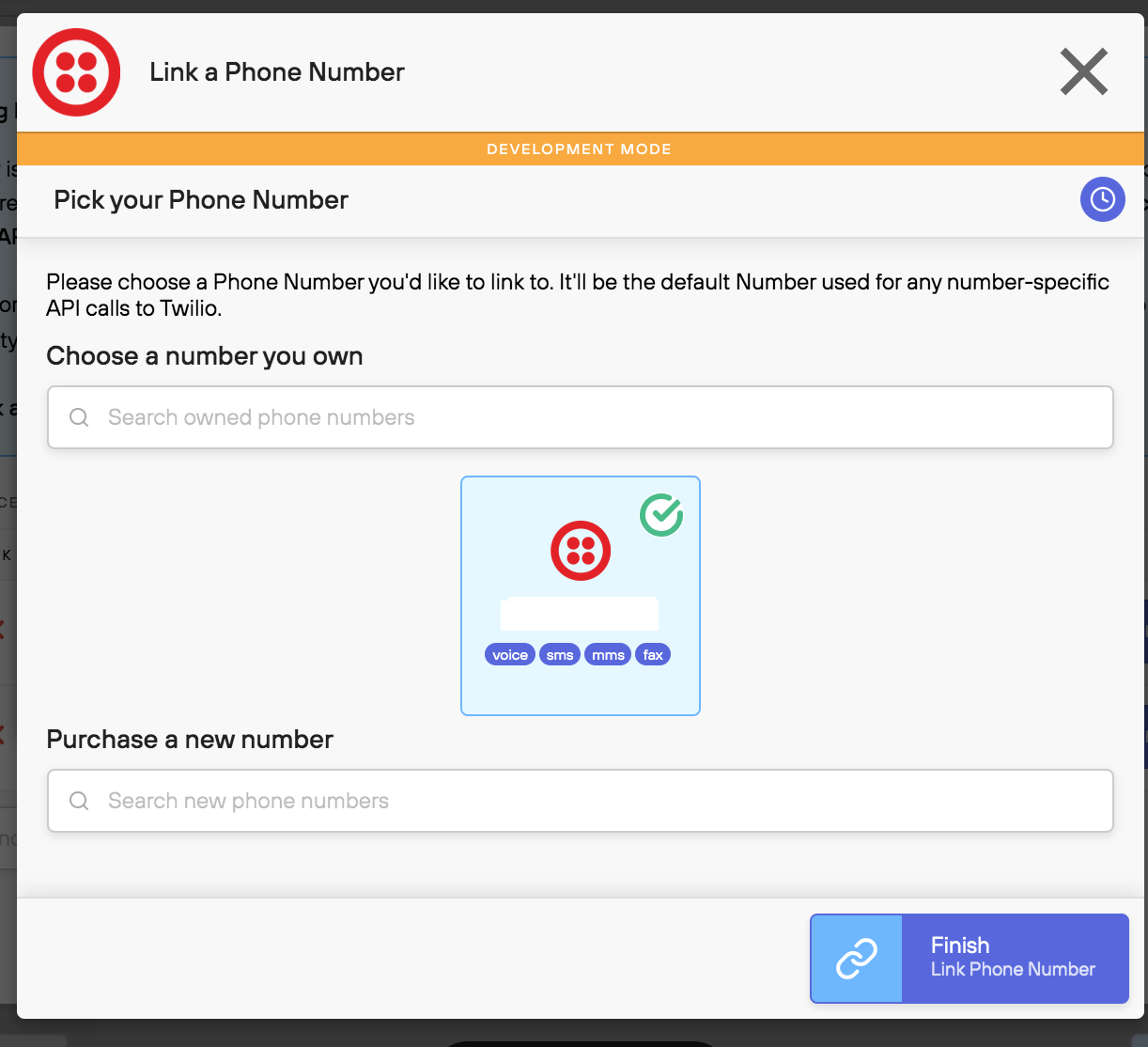Click the Choose a number you own heading
Viewport: 1148px width, 1047px height.
click(x=205, y=356)
